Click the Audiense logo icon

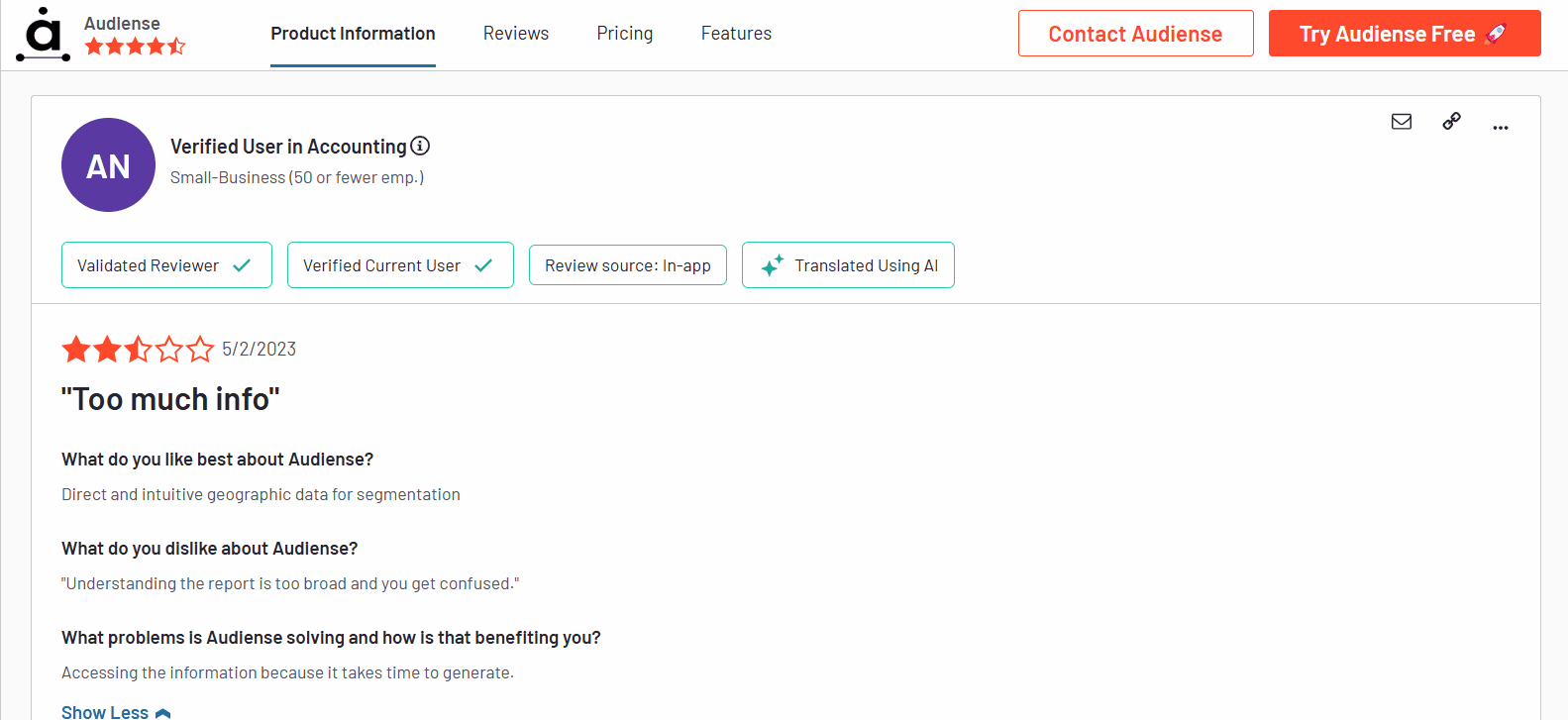43,35
